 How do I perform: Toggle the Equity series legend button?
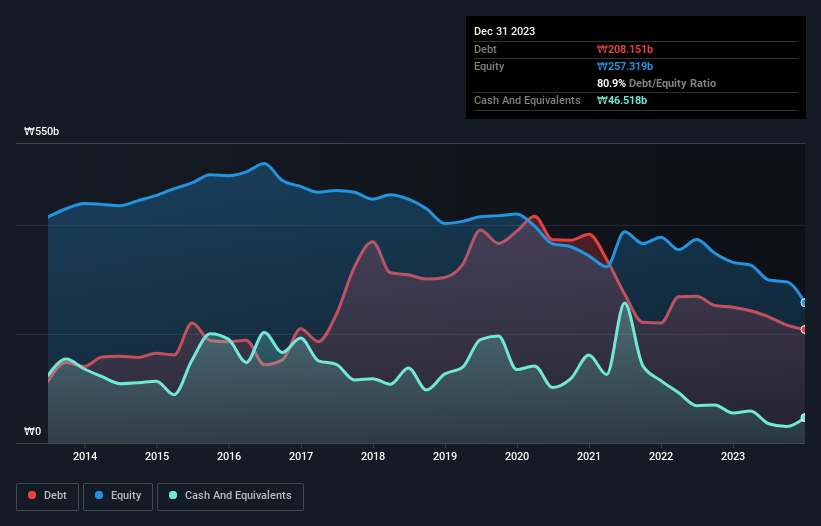pos(118,496)
